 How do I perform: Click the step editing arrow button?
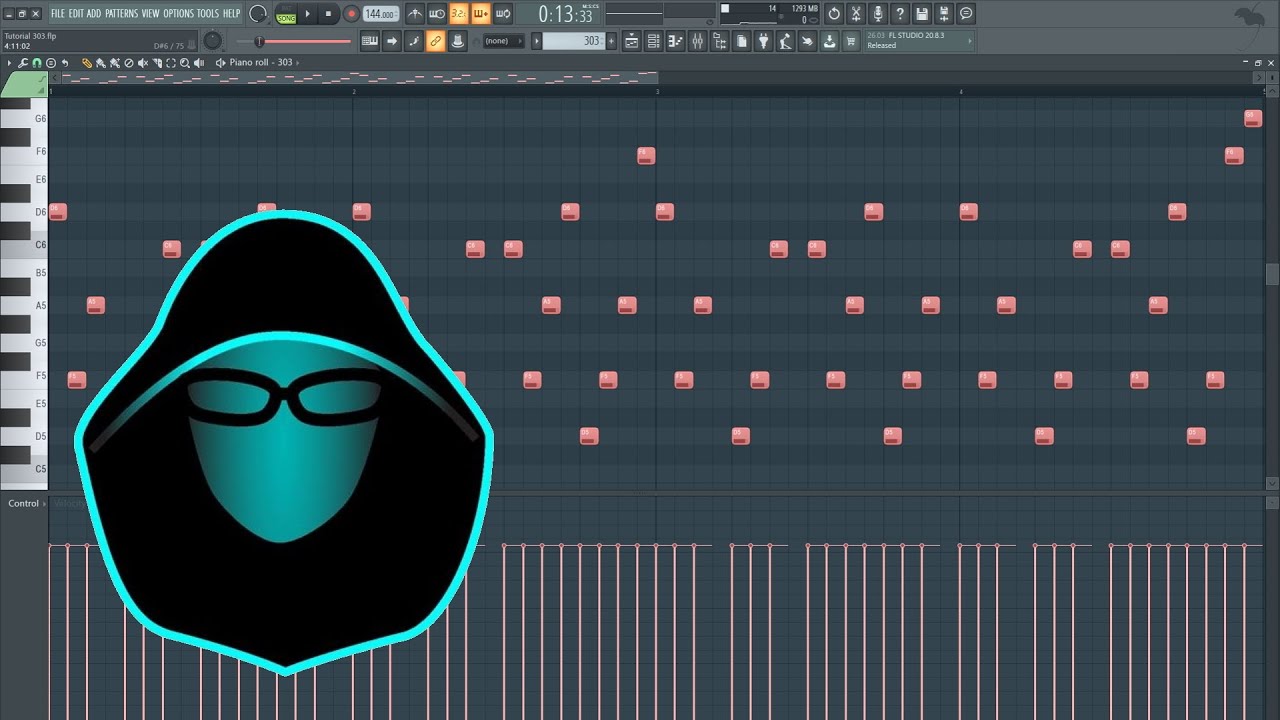pos(392,41)
